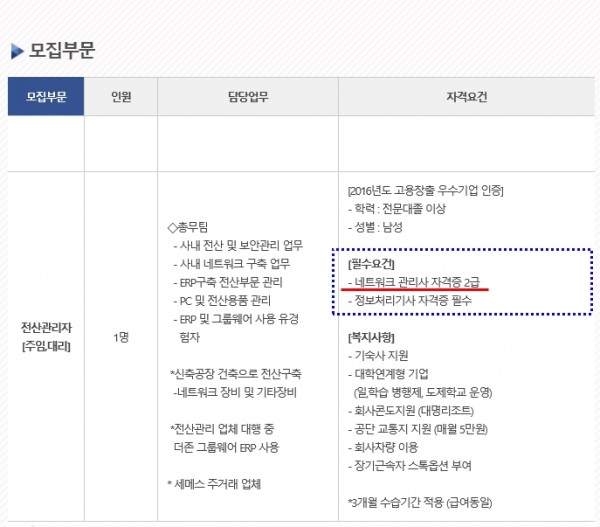Click the 학력 : 전문대졸 이상 requirement
600x527 pixels.
coord(399,208)
